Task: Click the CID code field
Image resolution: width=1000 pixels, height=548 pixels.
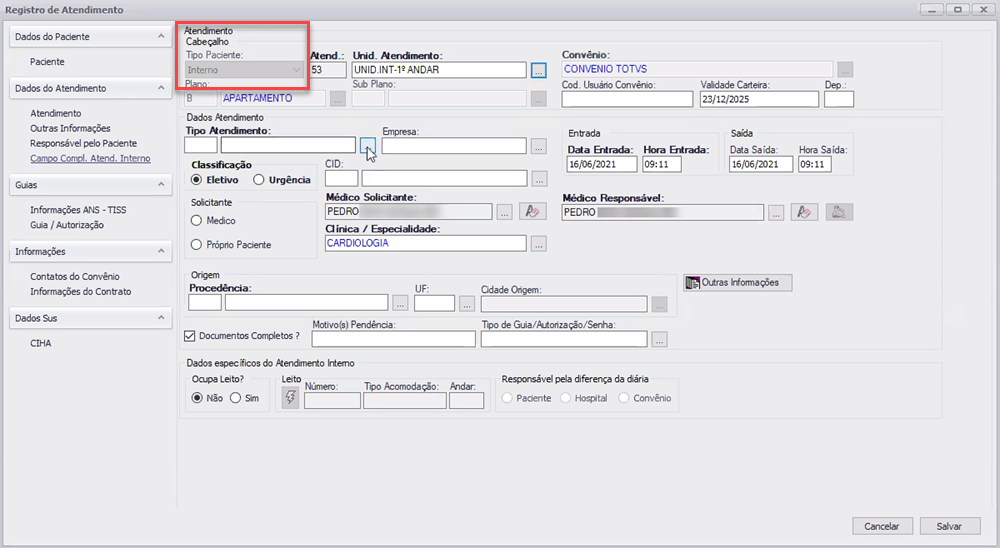Action: [x=341, y=179]
